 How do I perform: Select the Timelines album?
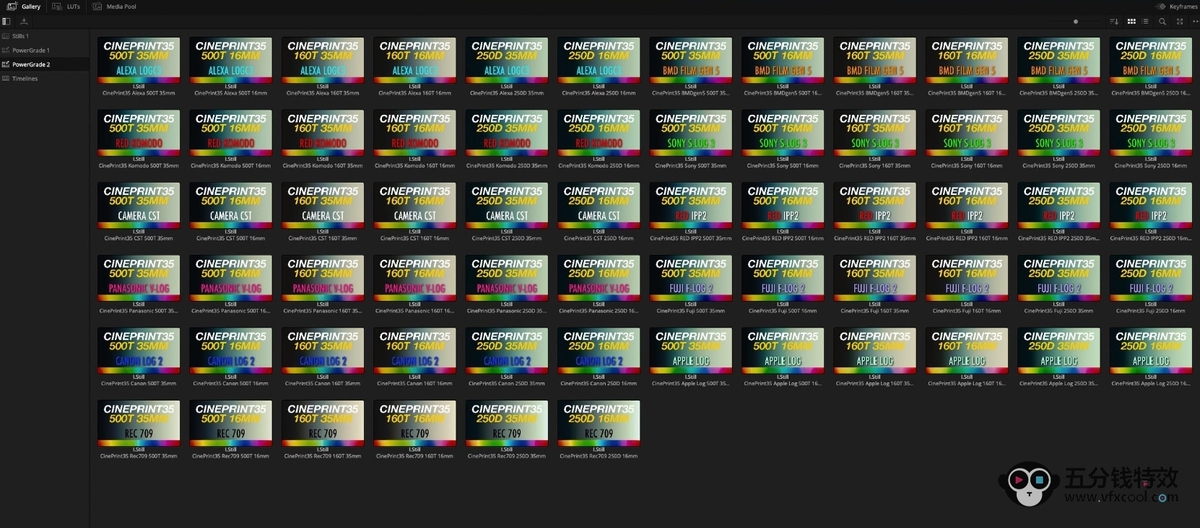pos(45,78)
